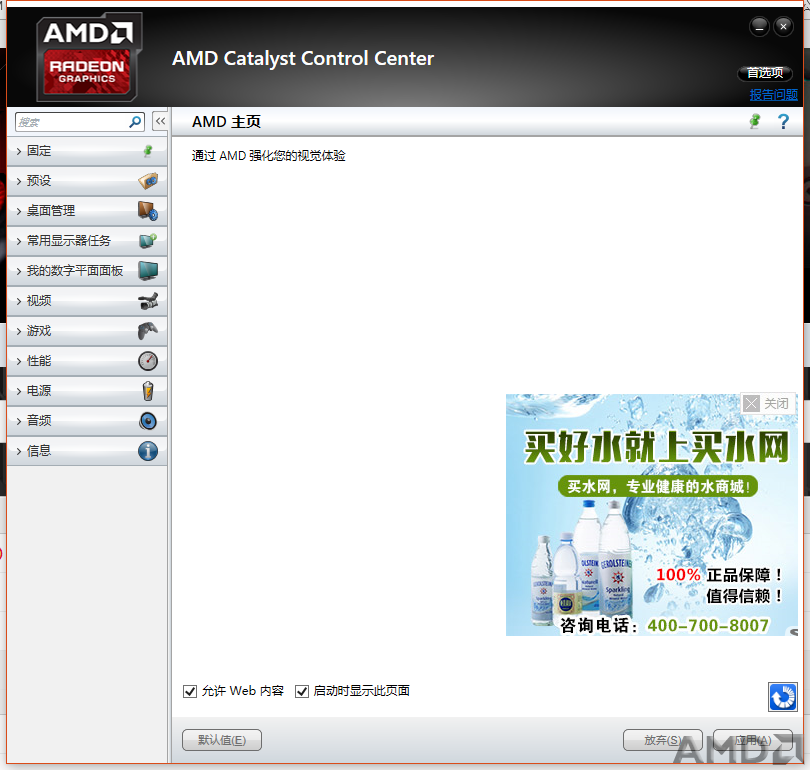Expand the 游戏 section arrow
810x770 pixels.
click(19, 331)
